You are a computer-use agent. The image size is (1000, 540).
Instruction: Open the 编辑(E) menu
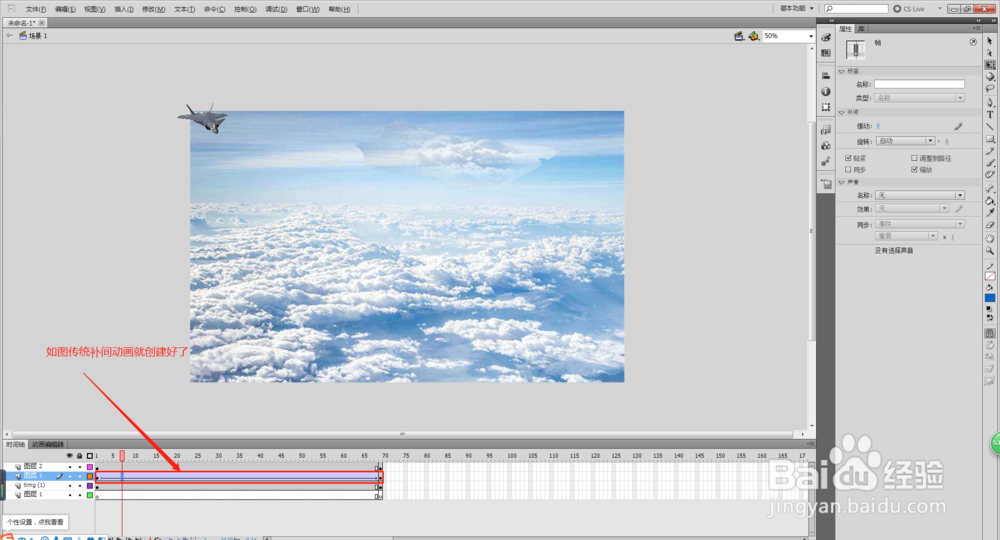65,9
